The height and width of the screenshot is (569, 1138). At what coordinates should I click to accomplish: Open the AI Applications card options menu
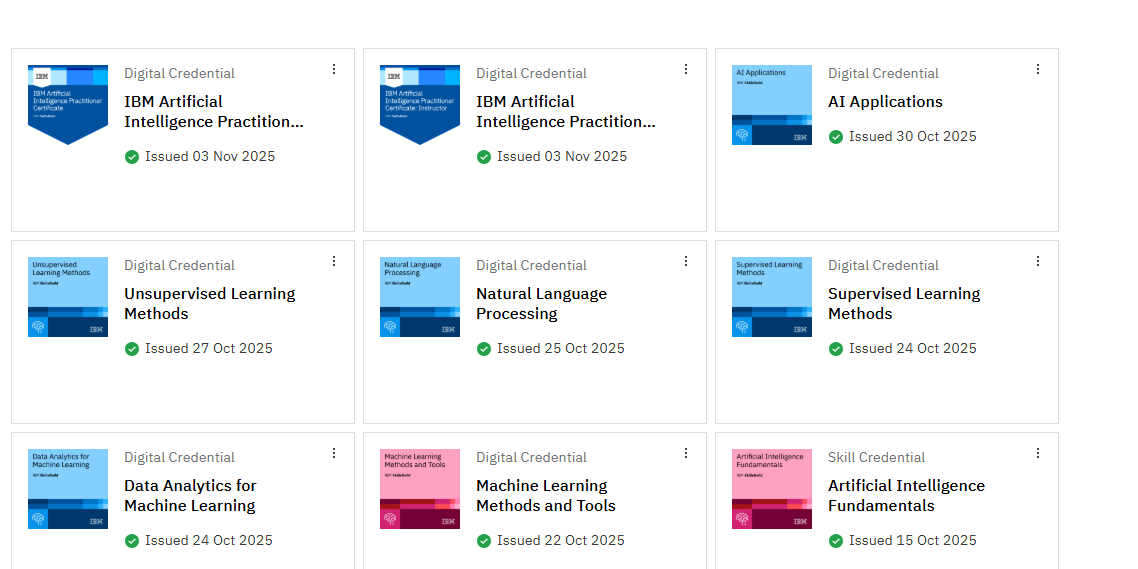tap(1037, 69)
